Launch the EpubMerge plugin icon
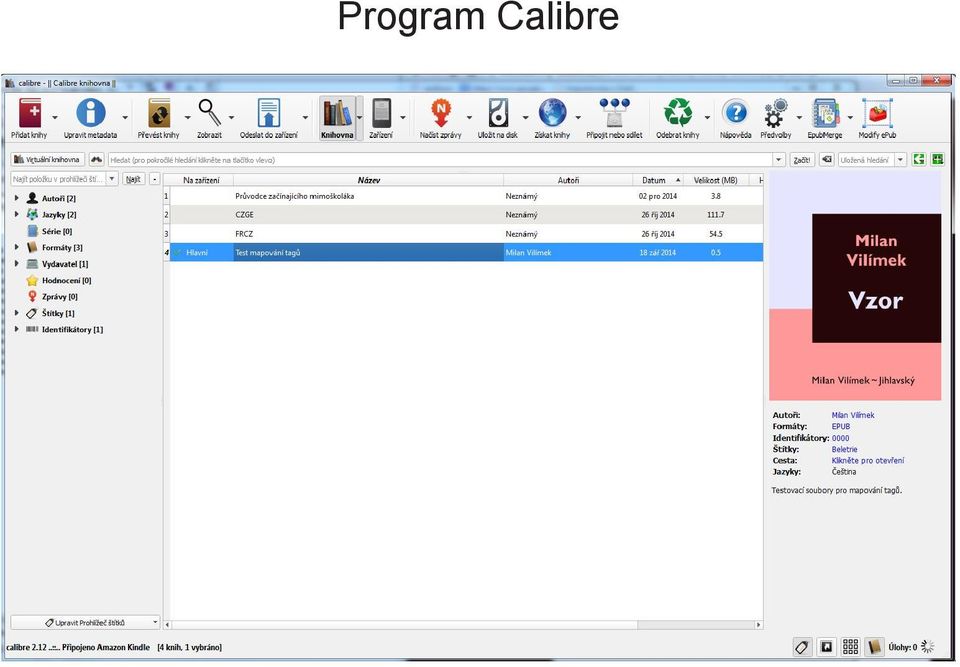The height and width of the screenshot is (667, 960). tap(825, 113)
